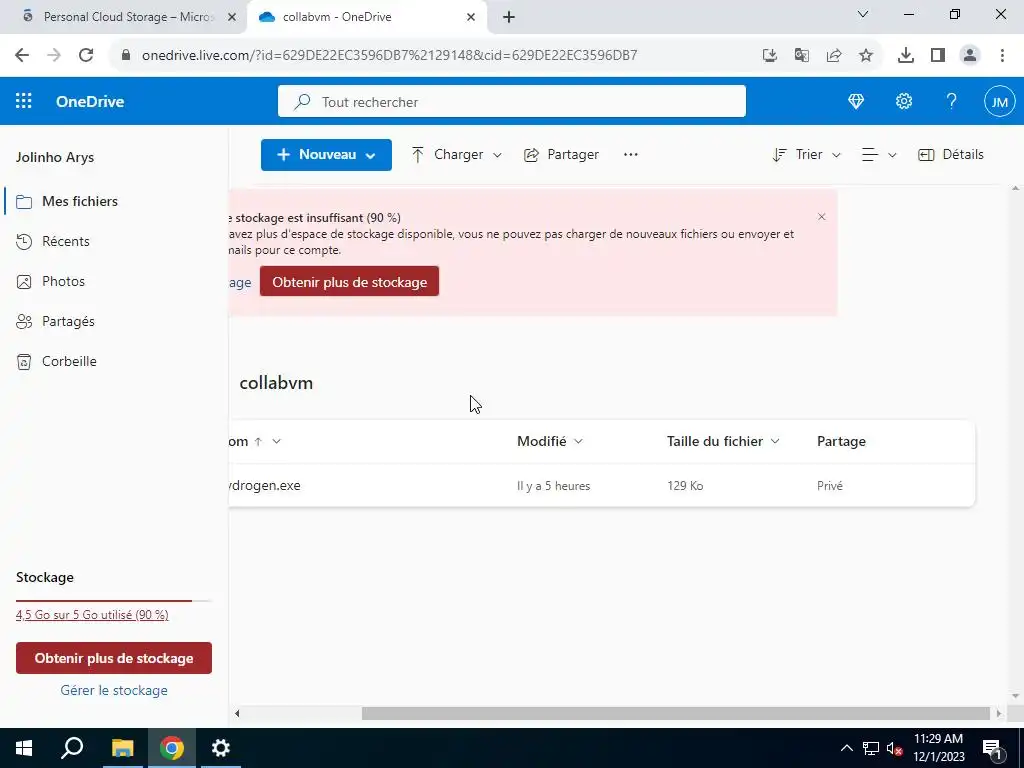The image size is (1024, 768).
Task: Open Settings app in the taskbar
Action: point(221,748)
